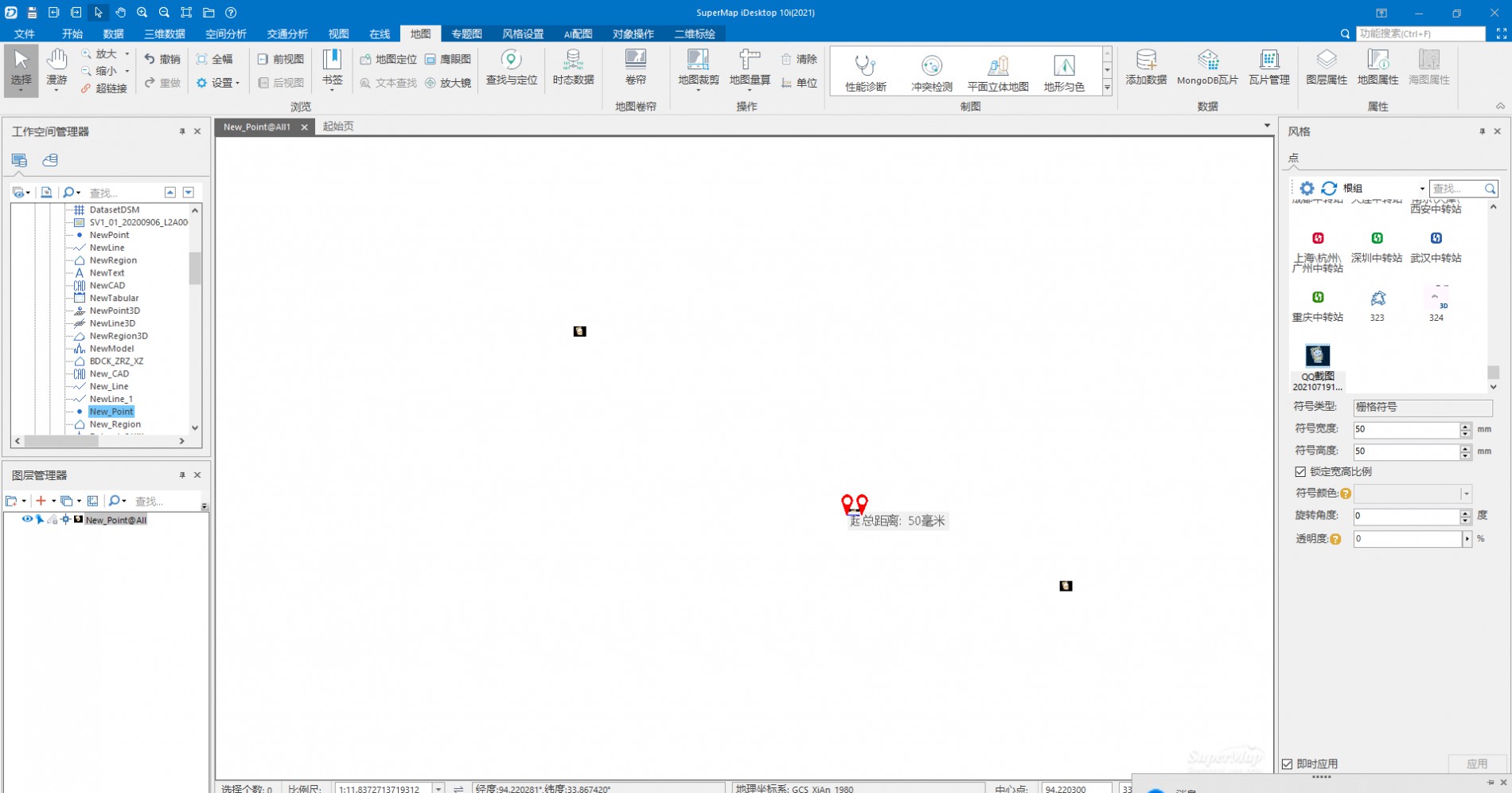Switch to the 风格设置 ribbon tab
Screen dimensions: 1512x793
(523, 33)
